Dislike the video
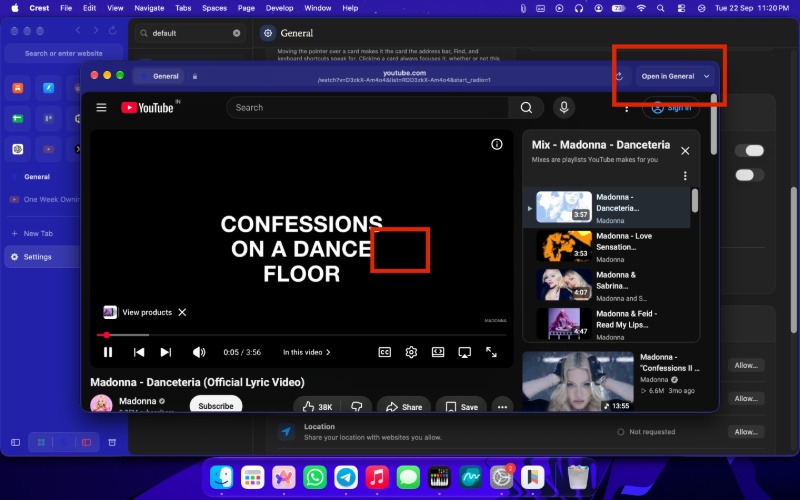This screenshot has height=500, width=800. click(356, 406)
